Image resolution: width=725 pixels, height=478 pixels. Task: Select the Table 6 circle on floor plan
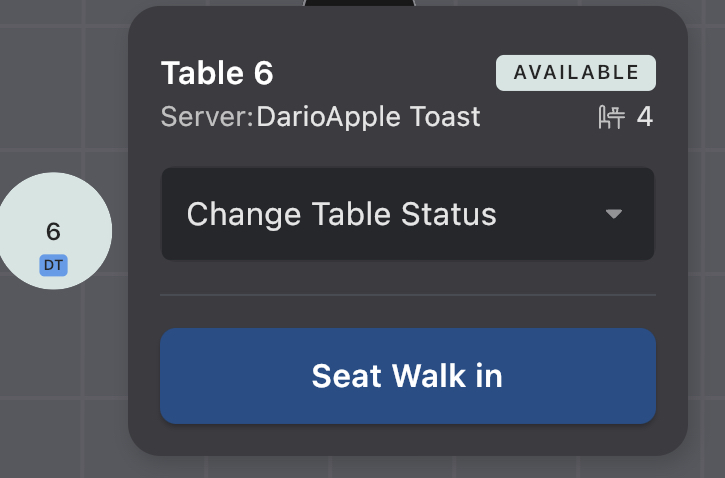54,215
